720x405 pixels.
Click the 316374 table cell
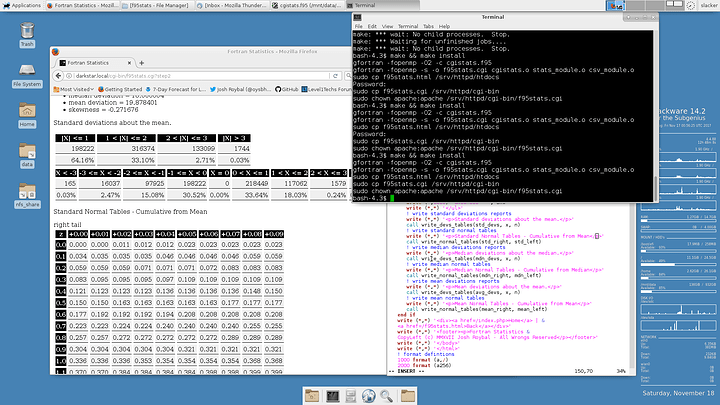126,149
